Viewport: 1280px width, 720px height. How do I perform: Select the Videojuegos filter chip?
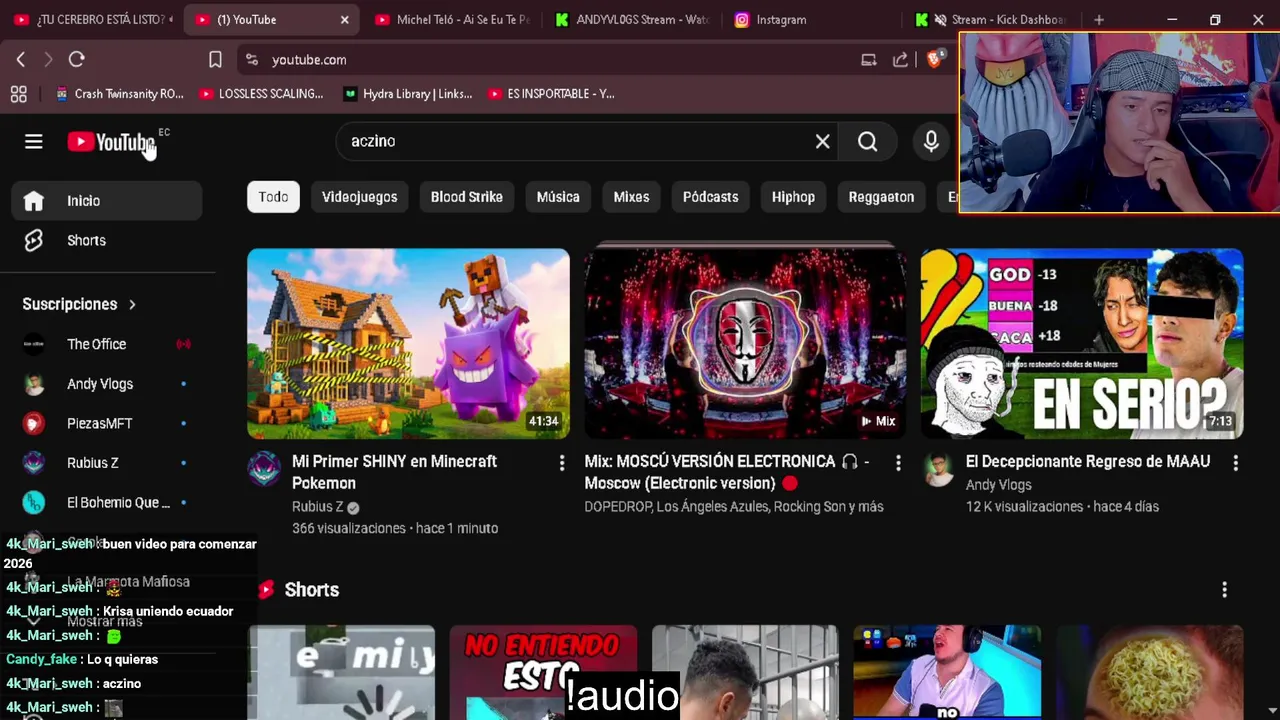(360, 197)
